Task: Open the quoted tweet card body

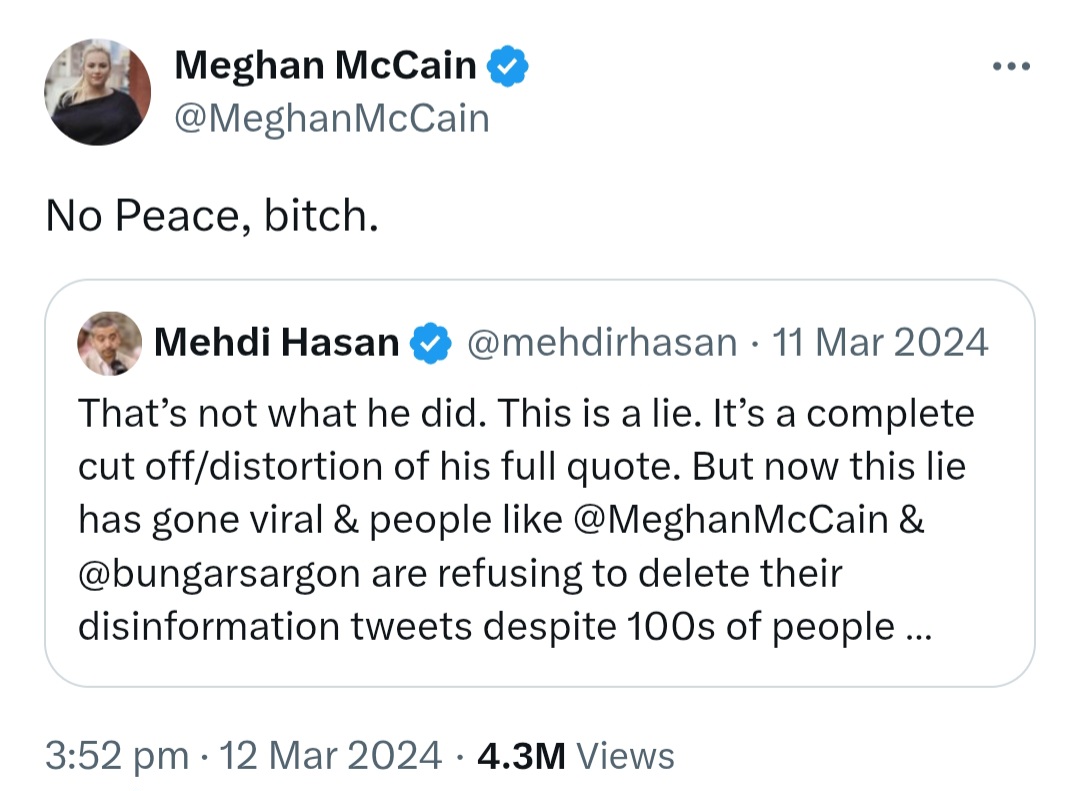Action: pos(540,483)
